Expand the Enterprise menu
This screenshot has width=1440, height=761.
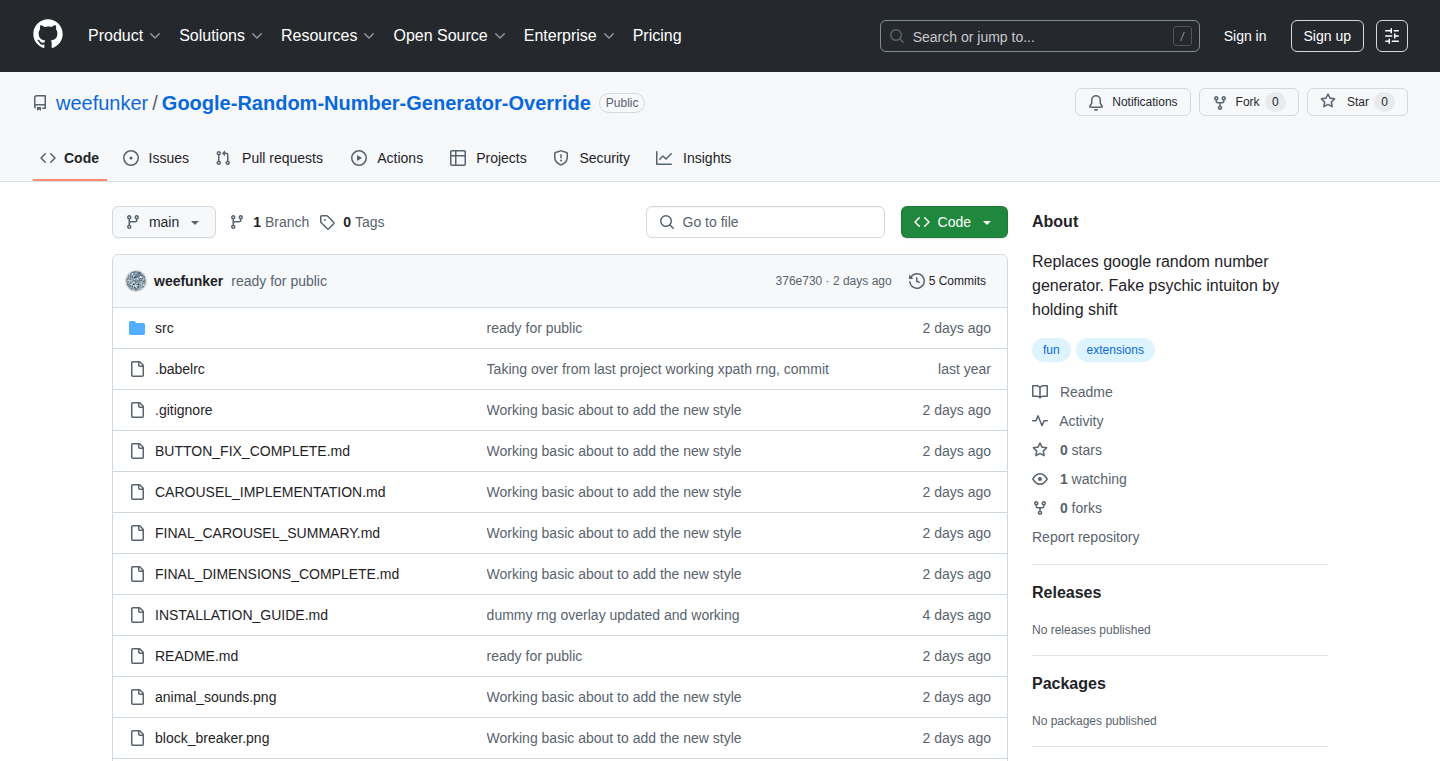point(570,36)
